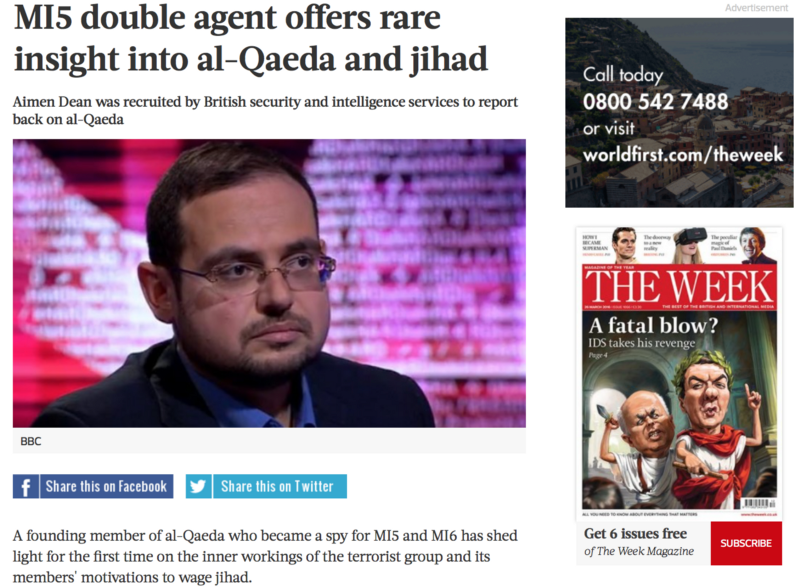Click the Call today text in advert
The image size is (800, 588).
(623, 75)
